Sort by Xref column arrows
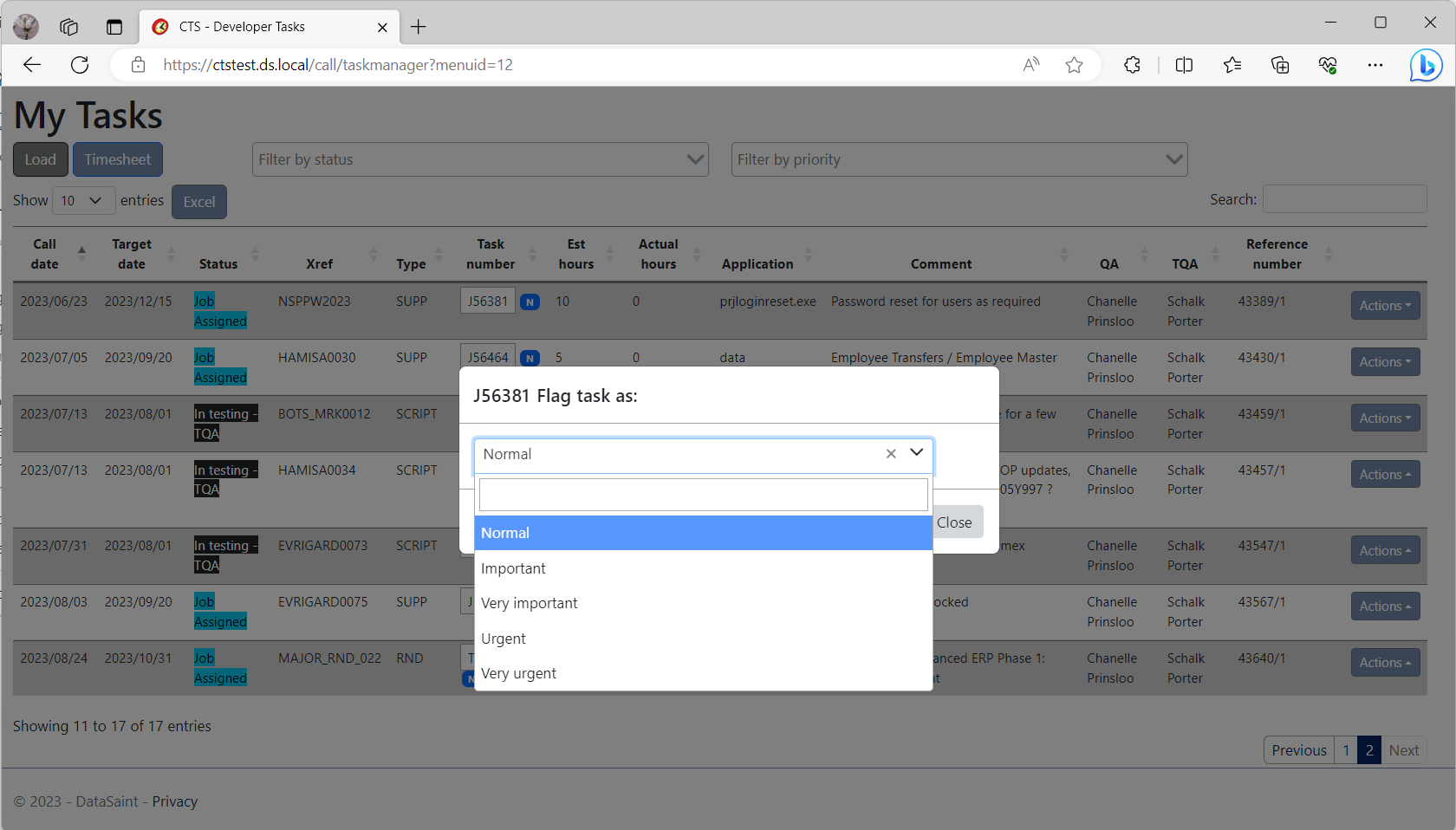 (x=374, y=254)
